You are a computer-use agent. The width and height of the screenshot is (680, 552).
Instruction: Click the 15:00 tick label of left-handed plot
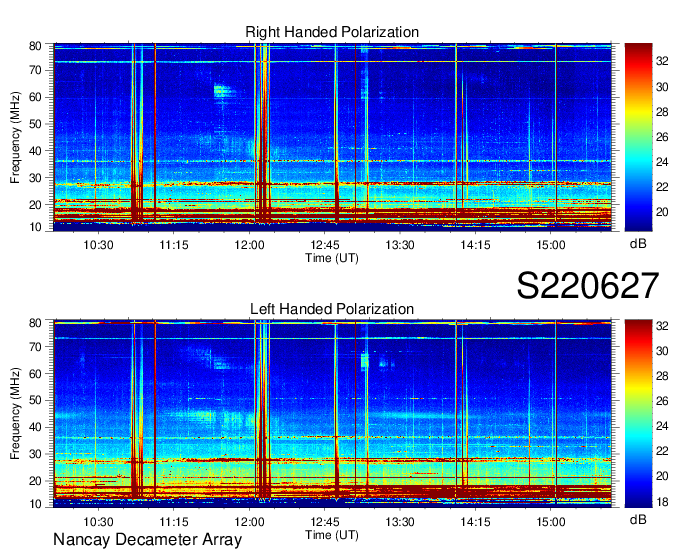[551, 522]
